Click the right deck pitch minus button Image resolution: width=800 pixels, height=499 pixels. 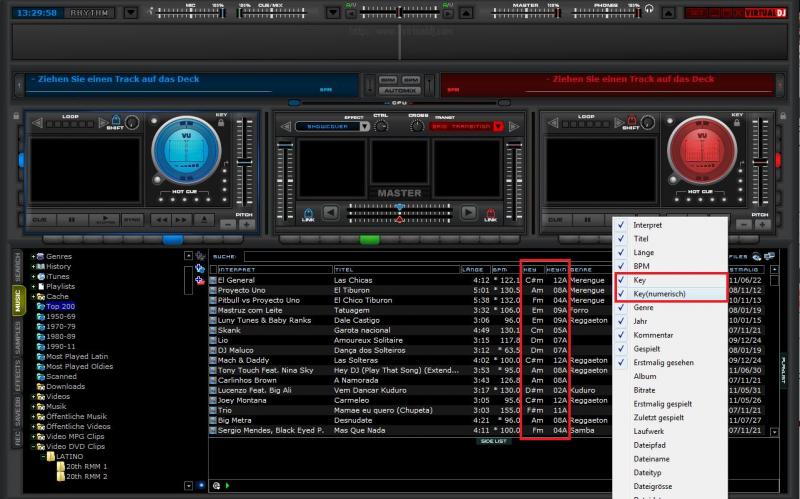(x=744, y=224)
